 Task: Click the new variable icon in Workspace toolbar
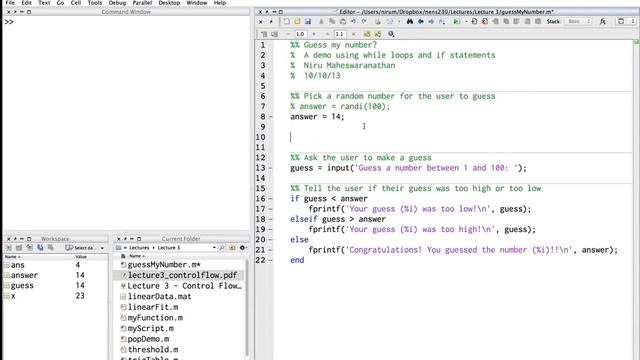pyautogui.click(x=9, y=248)
